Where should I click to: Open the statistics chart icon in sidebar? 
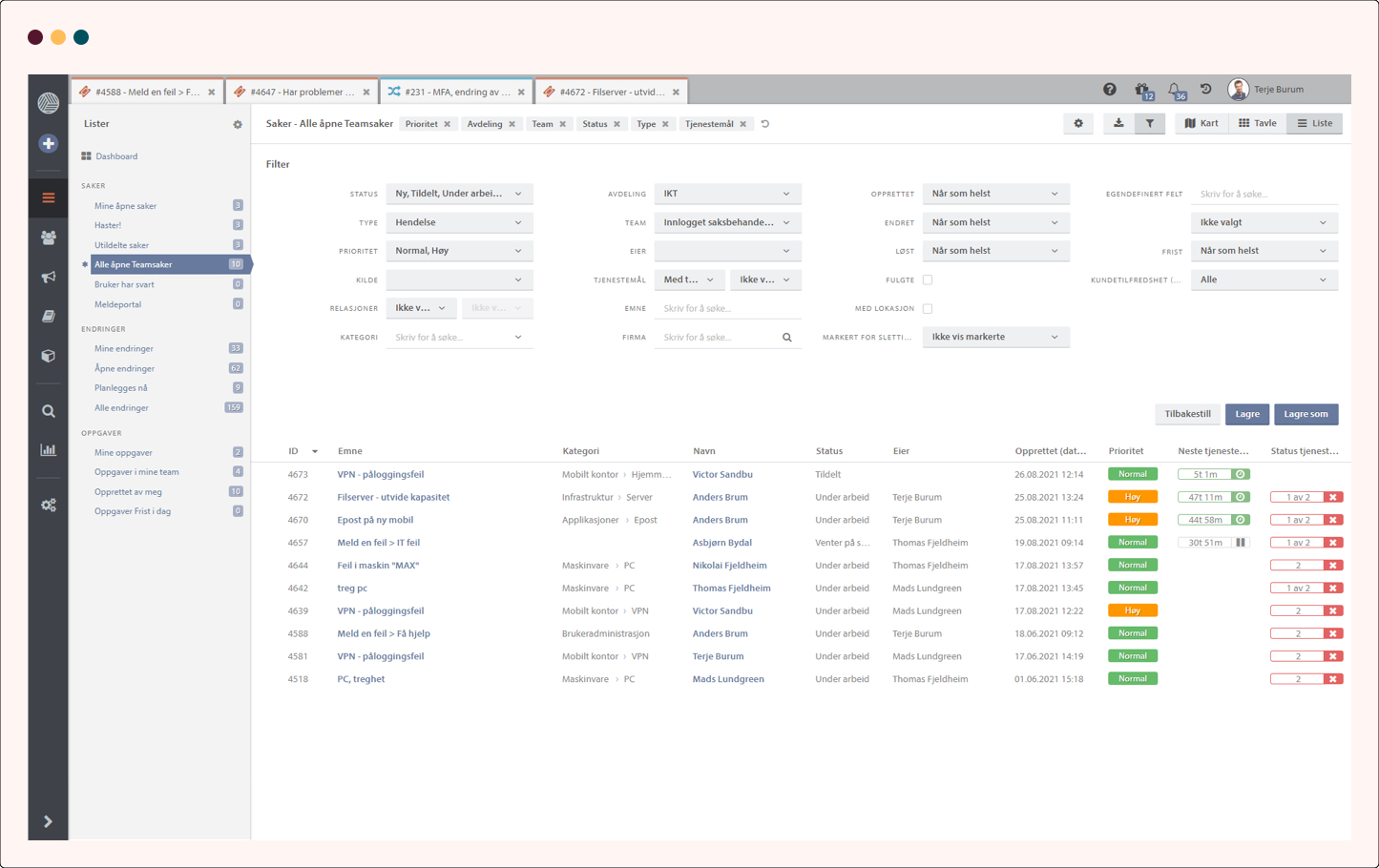point(48,450)
